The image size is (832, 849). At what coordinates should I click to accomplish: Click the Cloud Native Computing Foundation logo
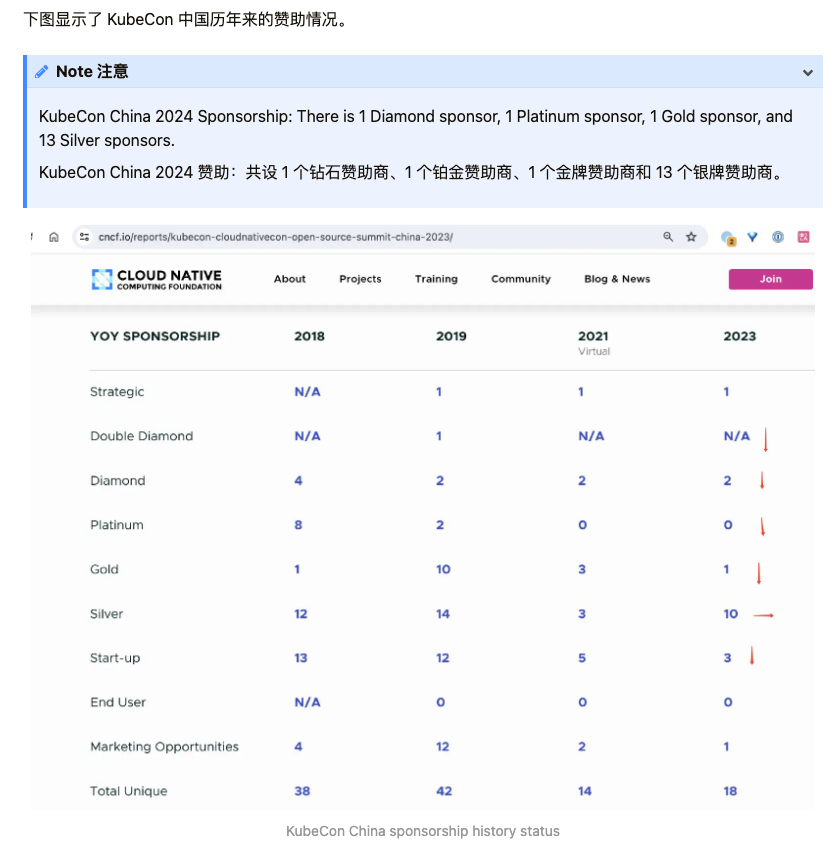click(155, 279)
